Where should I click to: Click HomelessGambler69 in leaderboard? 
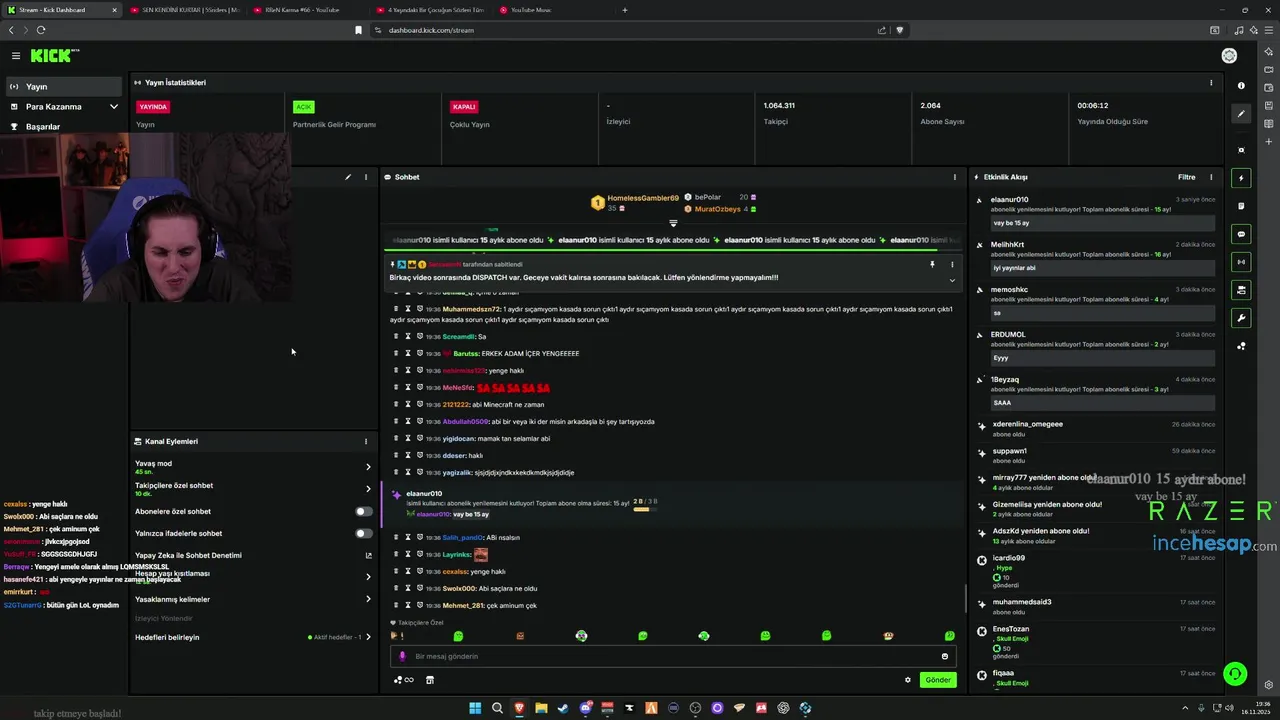(642, 198)
